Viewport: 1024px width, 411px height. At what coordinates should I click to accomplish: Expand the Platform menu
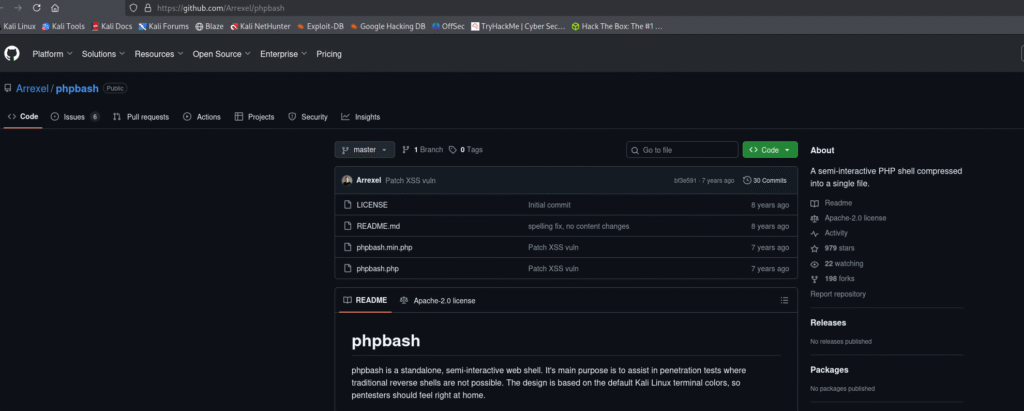click(x=51, y=54)
